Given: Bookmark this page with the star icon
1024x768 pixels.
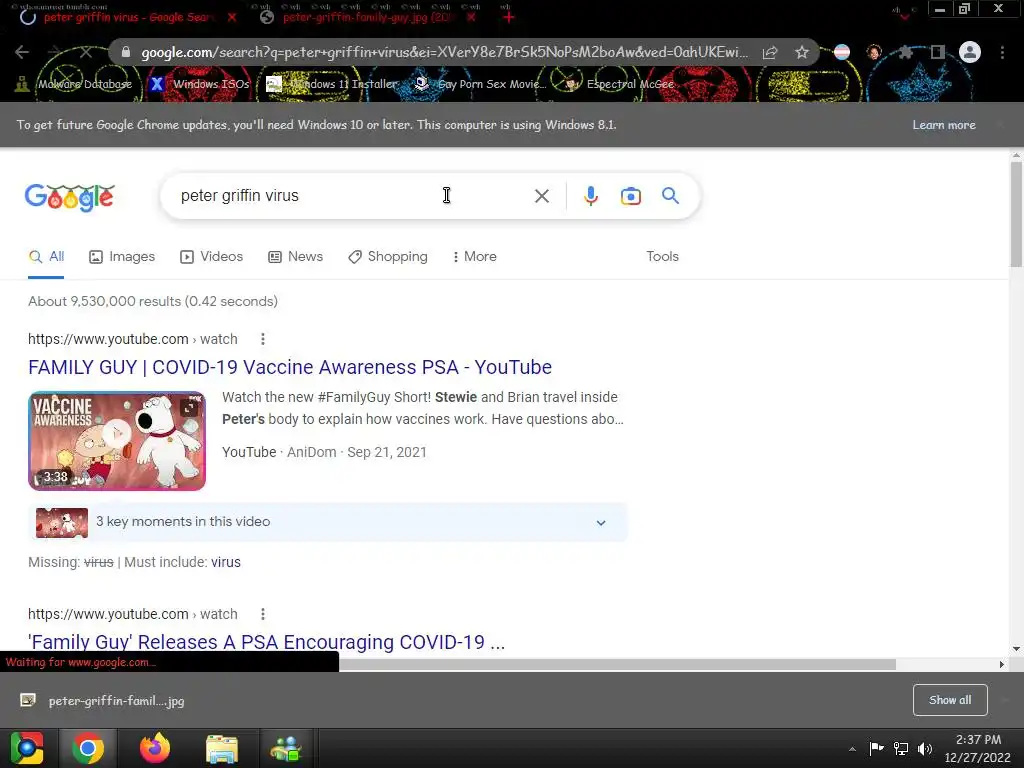Looking at the screenshot, I should point(802,52).
